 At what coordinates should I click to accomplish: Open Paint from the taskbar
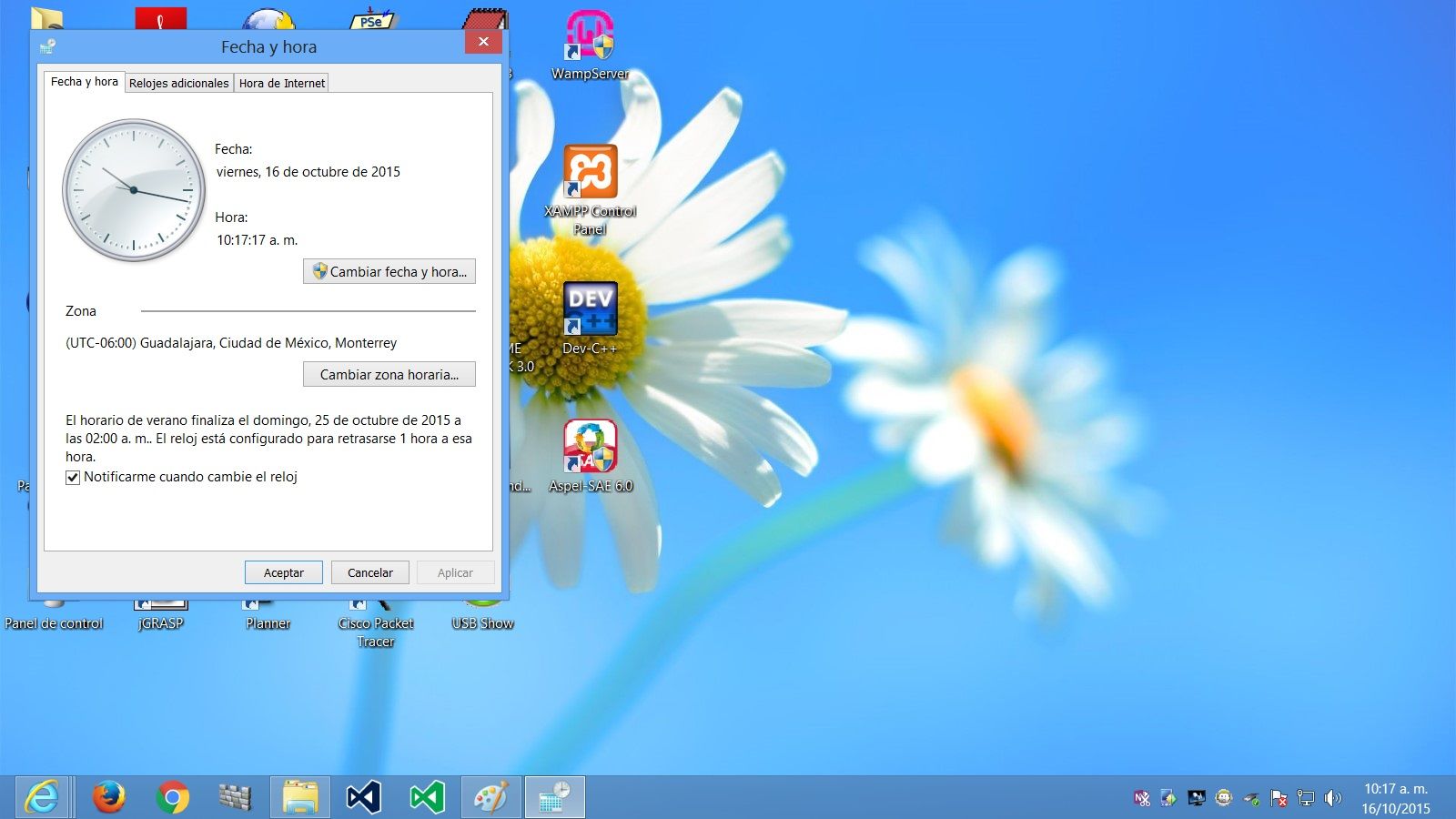[491, 798]
